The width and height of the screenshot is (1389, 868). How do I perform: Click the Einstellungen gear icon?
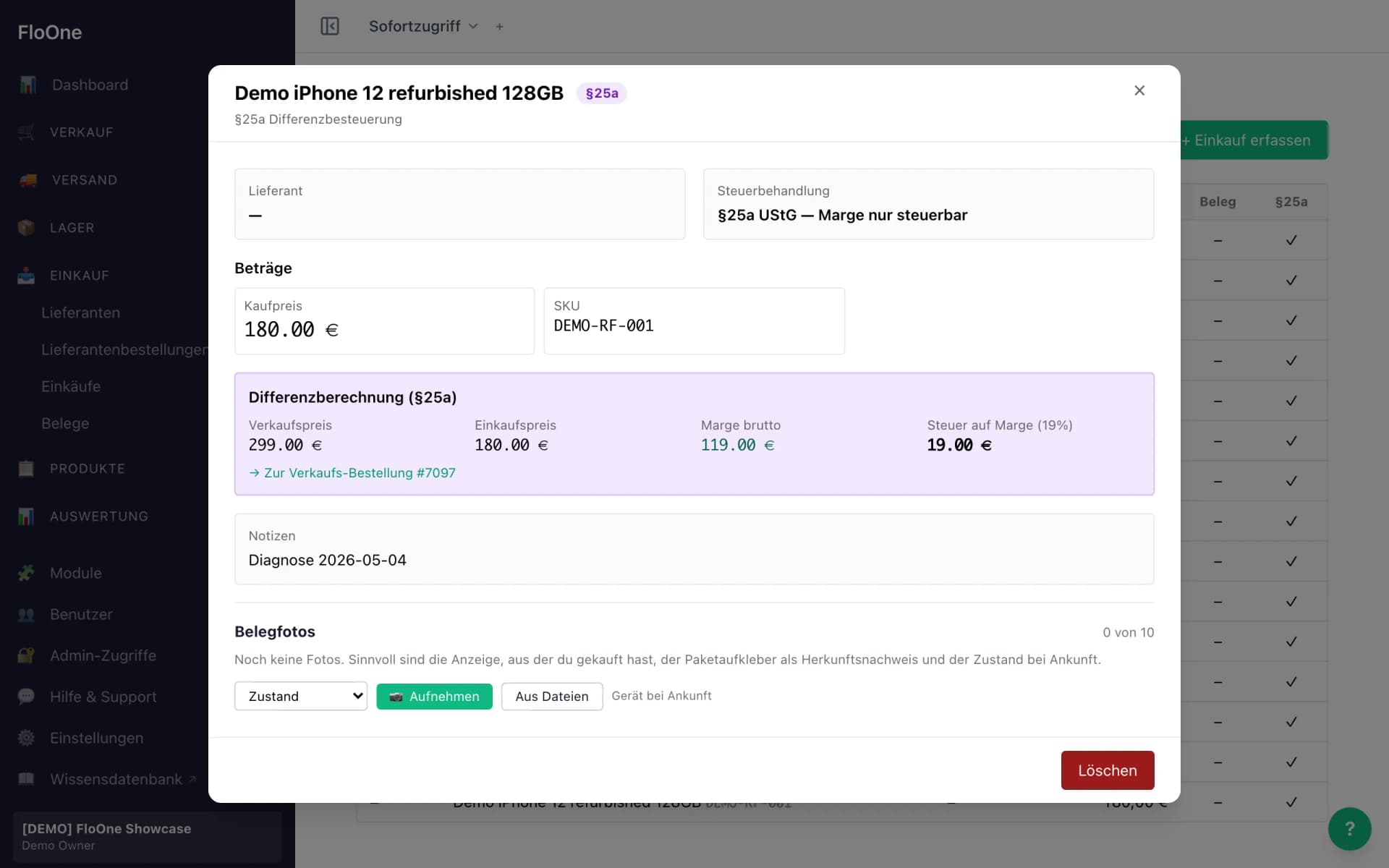coord(26,738)
